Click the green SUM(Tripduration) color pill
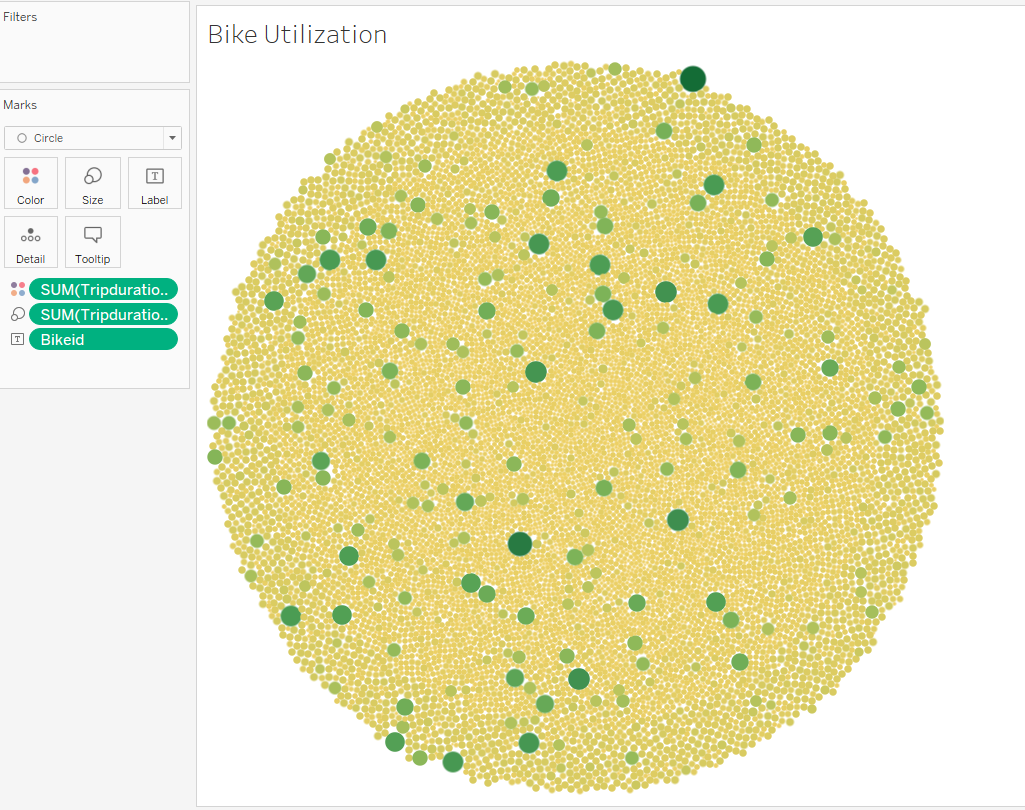Image resolution: width=1025 pixels, height=810 pixels. 103,289
